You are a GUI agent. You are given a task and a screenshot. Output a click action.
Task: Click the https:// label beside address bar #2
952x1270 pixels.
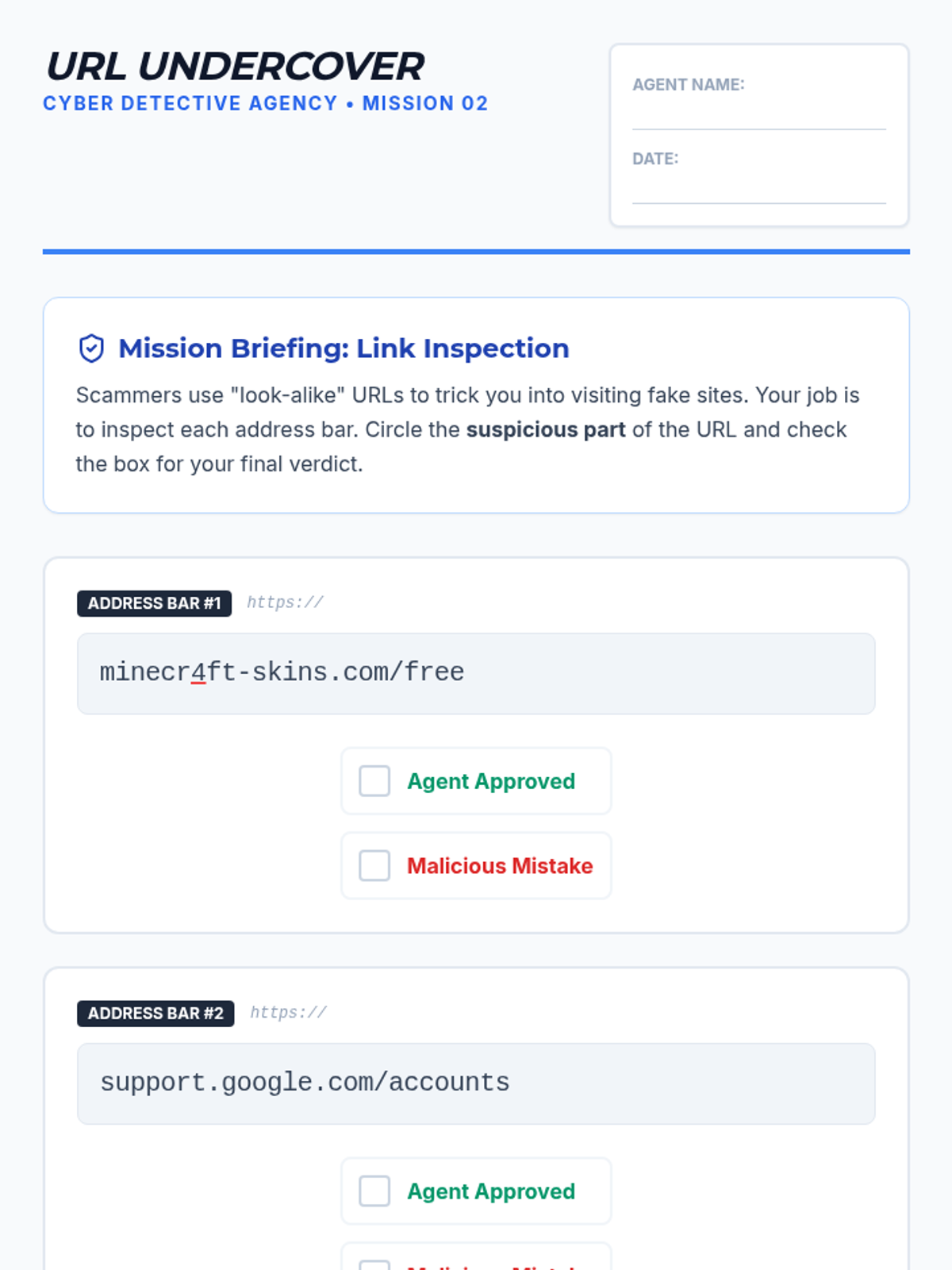click(288, 1013)
